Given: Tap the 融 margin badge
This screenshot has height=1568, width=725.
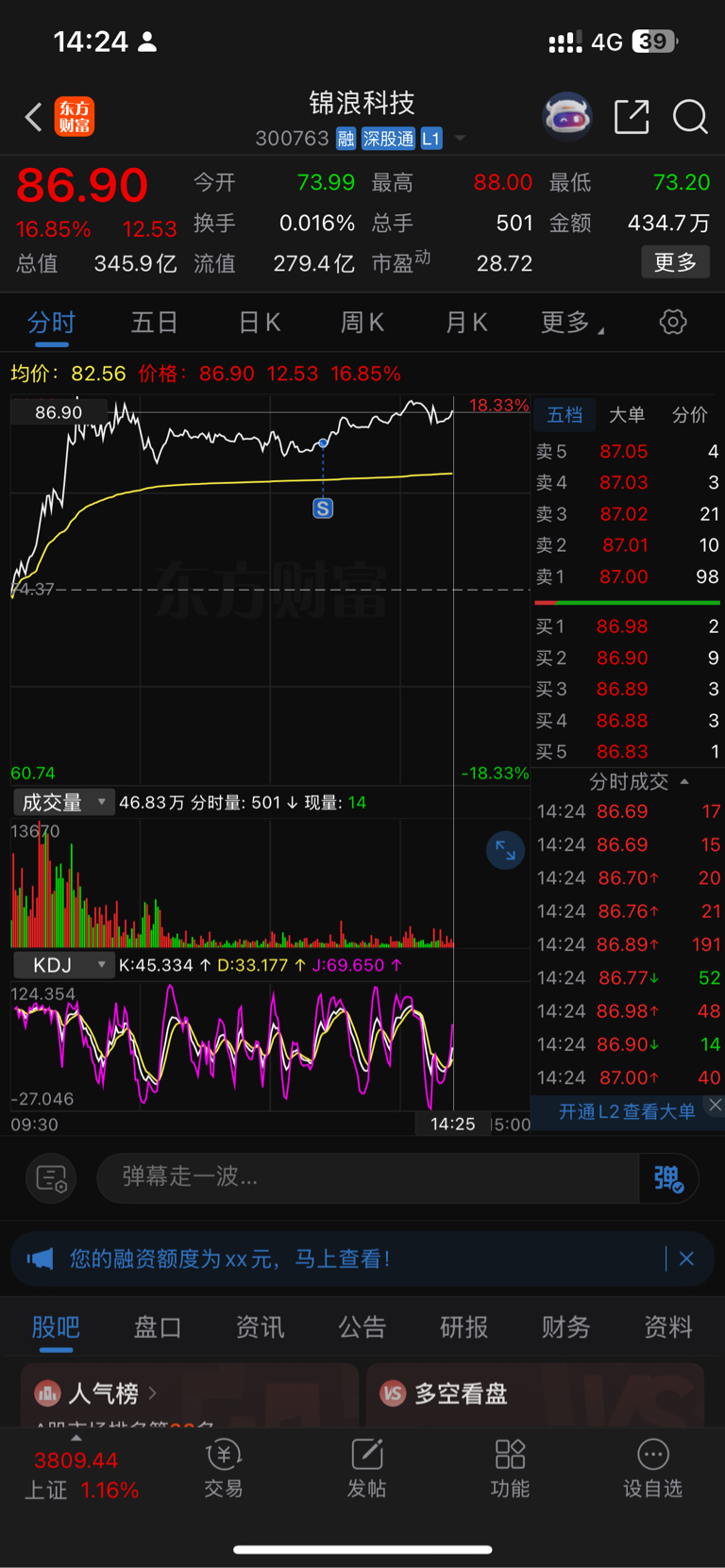Looking at the screenshot, I should coord(346,139).
